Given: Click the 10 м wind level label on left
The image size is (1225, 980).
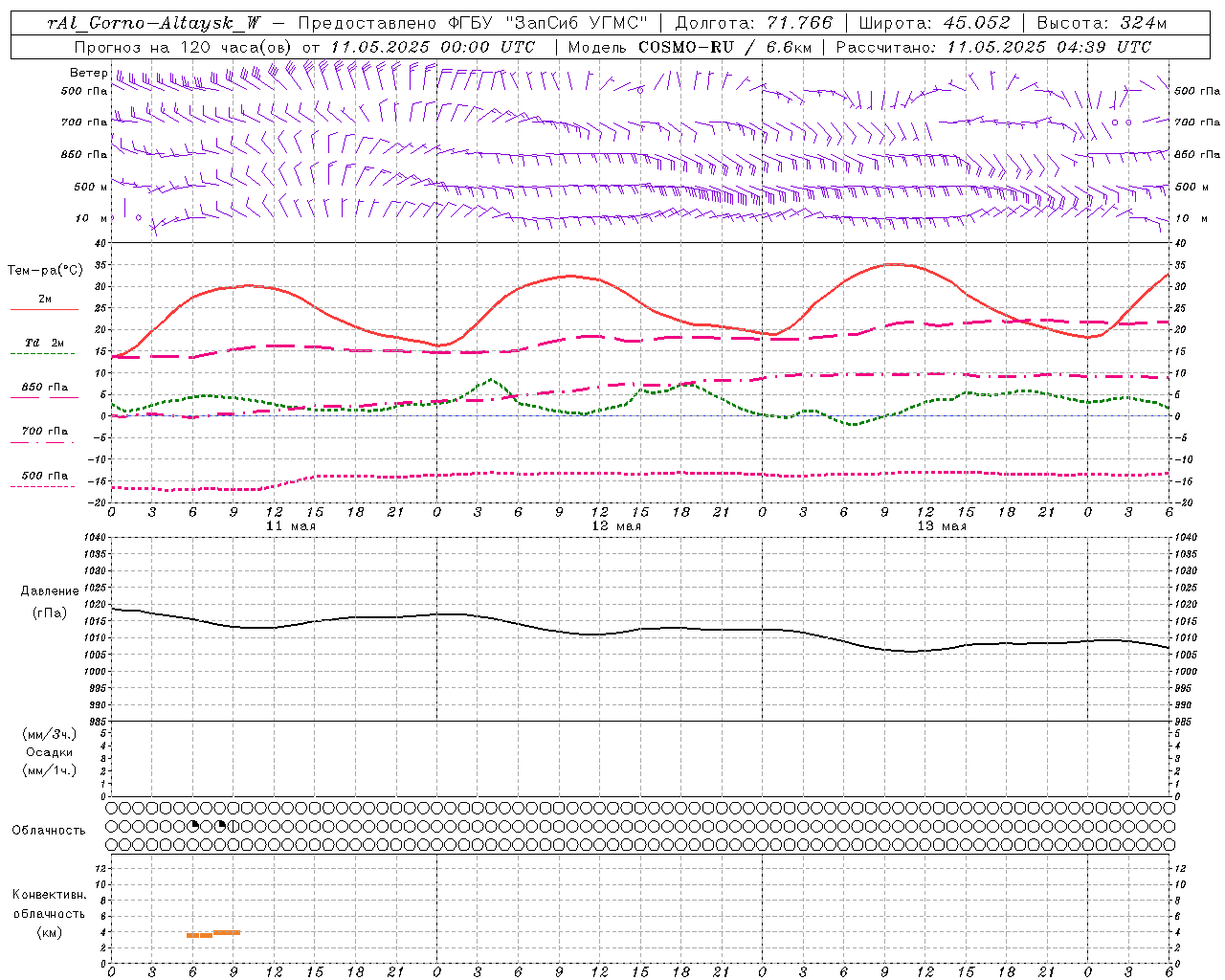Looking at the screenshot, I should (x=92, y=218).
